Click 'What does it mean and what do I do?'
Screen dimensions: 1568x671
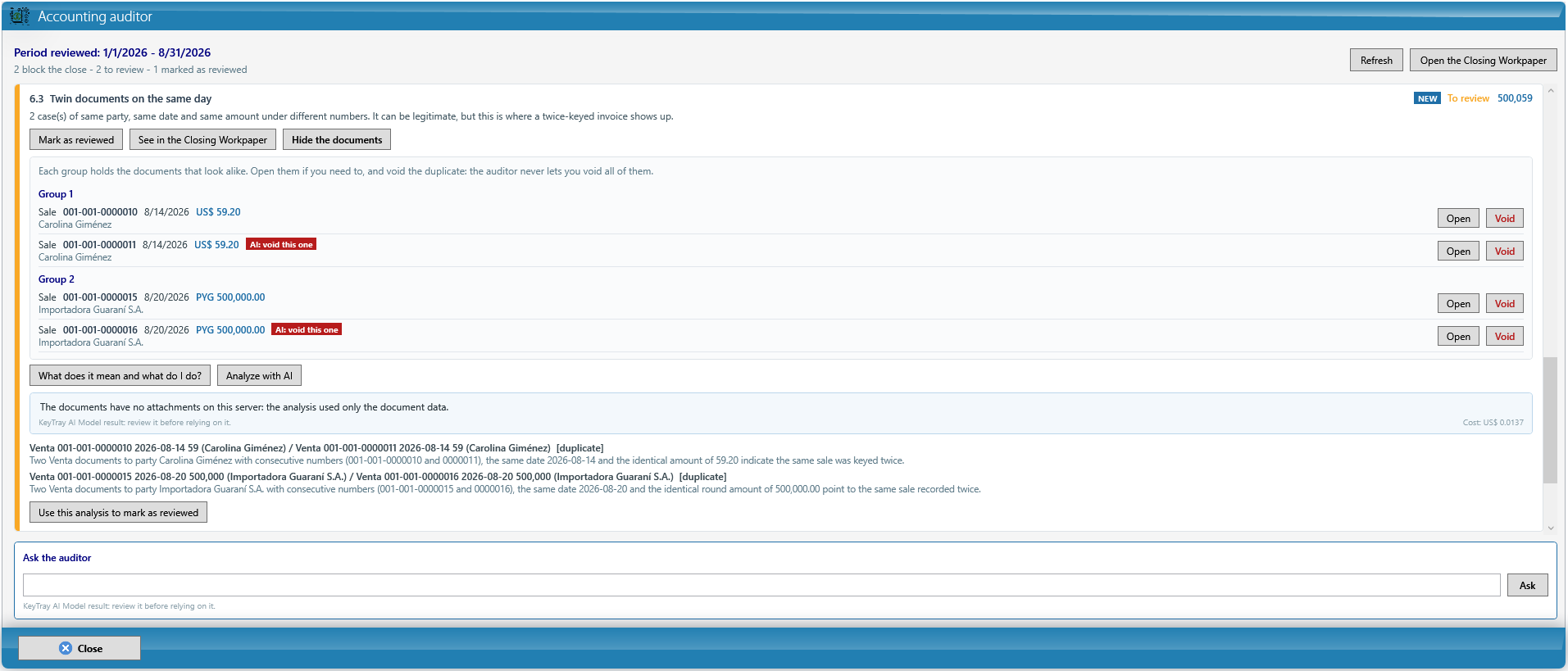(x=120, y=375)
